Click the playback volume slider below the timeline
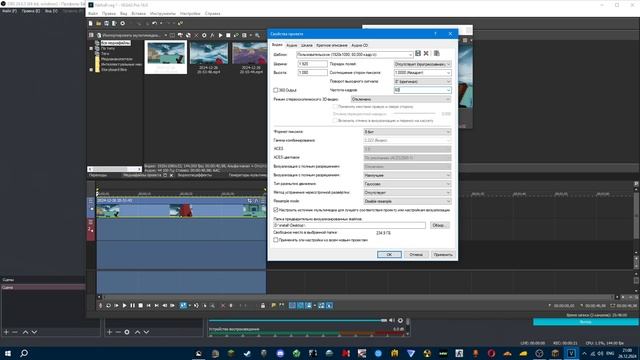 [298, 320]
